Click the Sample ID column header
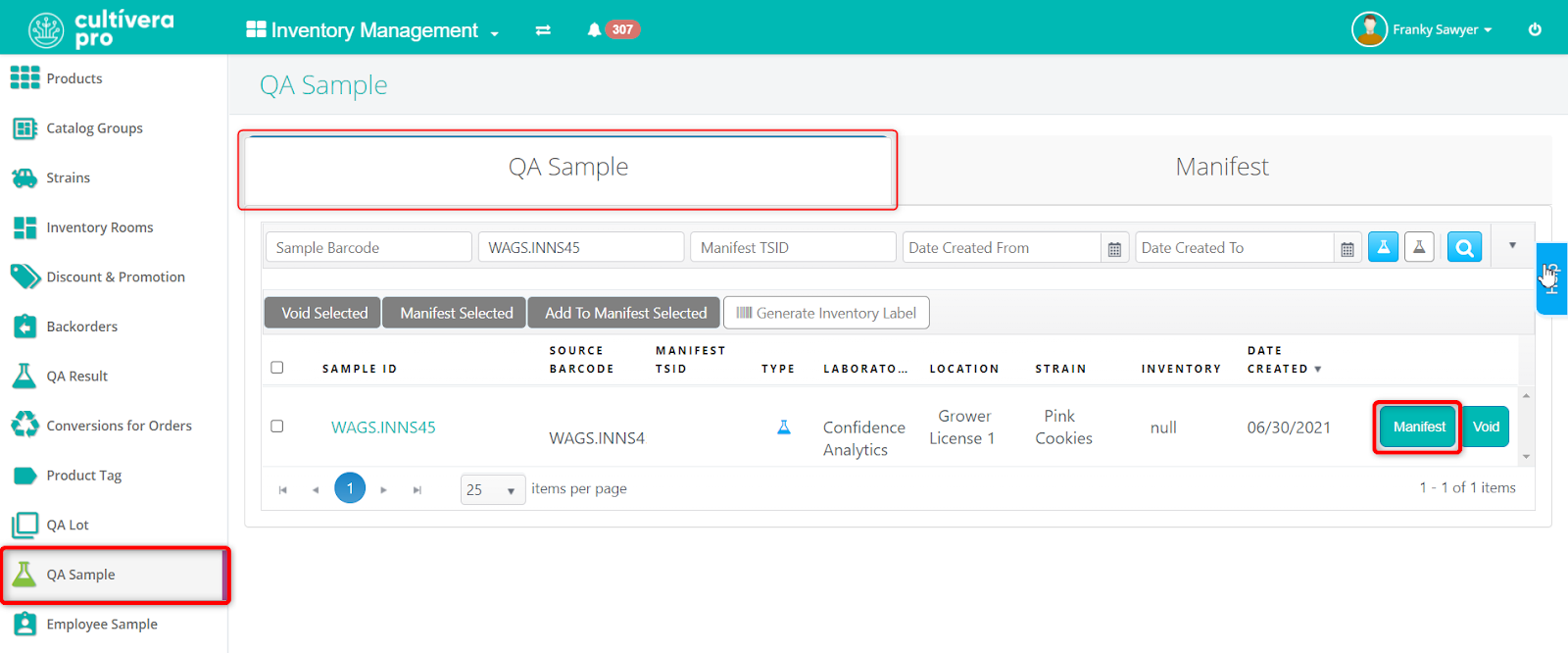The image size is (1568, 653). click(360, 369)
